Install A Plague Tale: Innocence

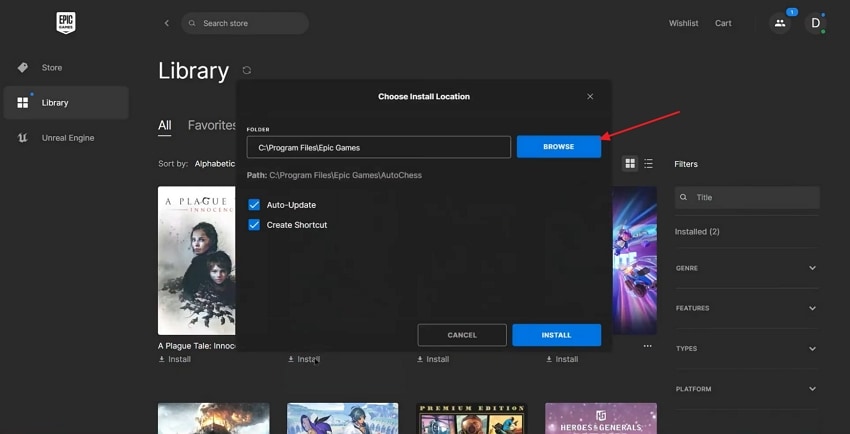[x=175, y=359]
